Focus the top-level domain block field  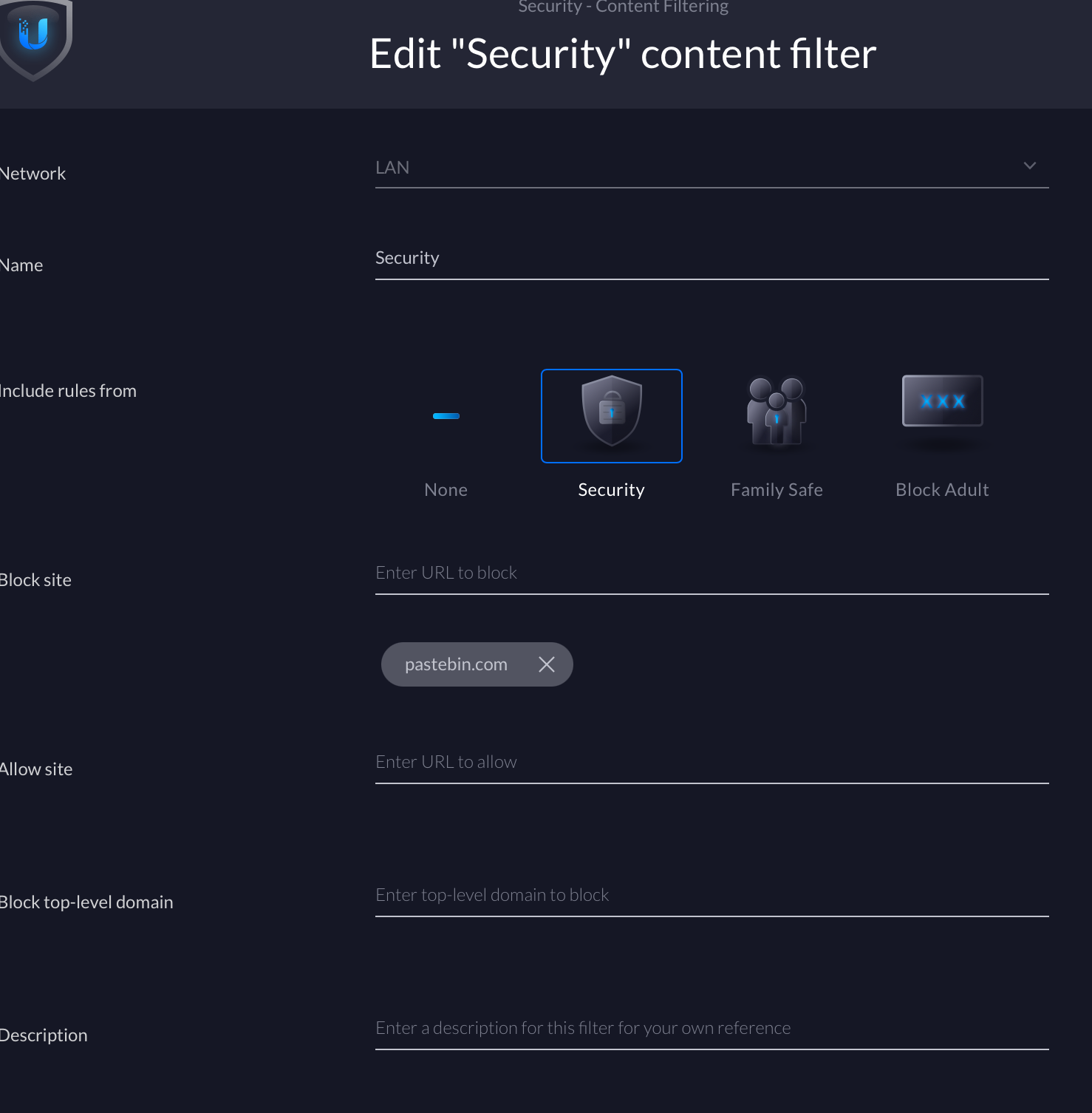(711, 895)
